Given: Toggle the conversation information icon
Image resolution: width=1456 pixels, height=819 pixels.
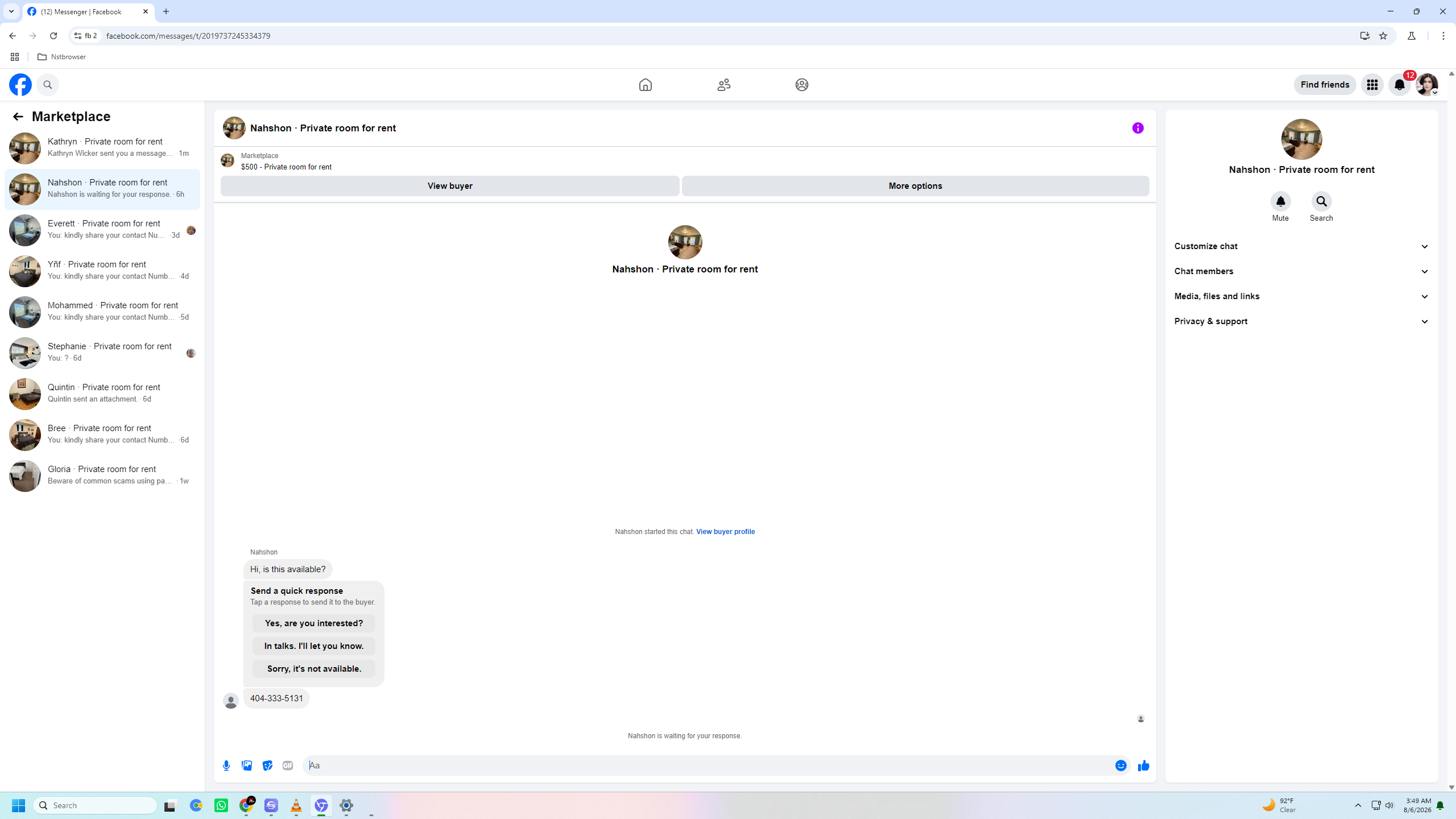Looking at the screenshot, I should pyautogui.click(x=1137, y=128).
